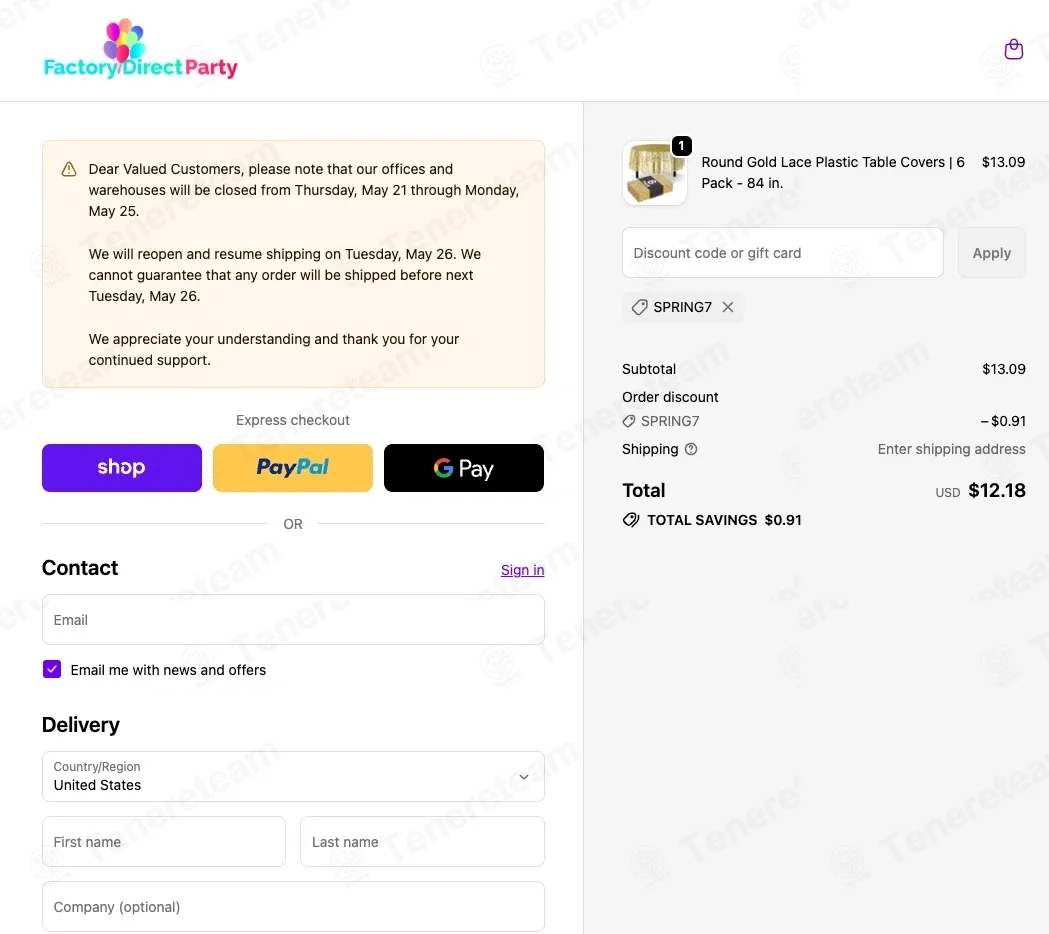Open the Sign in link

(x=522, y=570)
